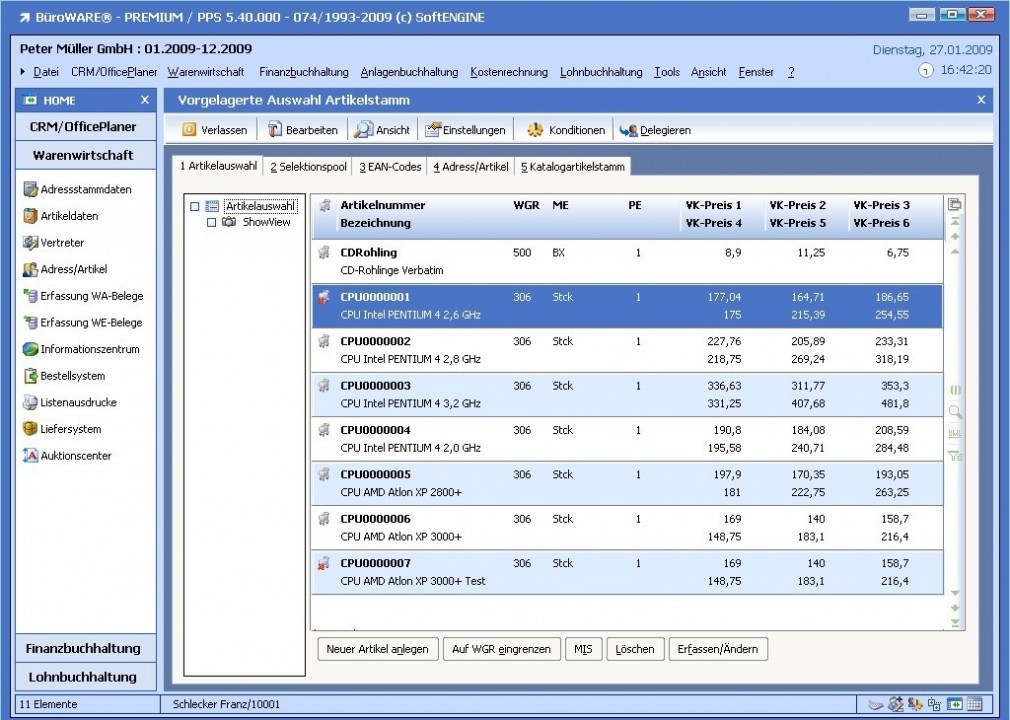Click the MIS button
Screen dimensions: 1010x720
pos(583,649)
